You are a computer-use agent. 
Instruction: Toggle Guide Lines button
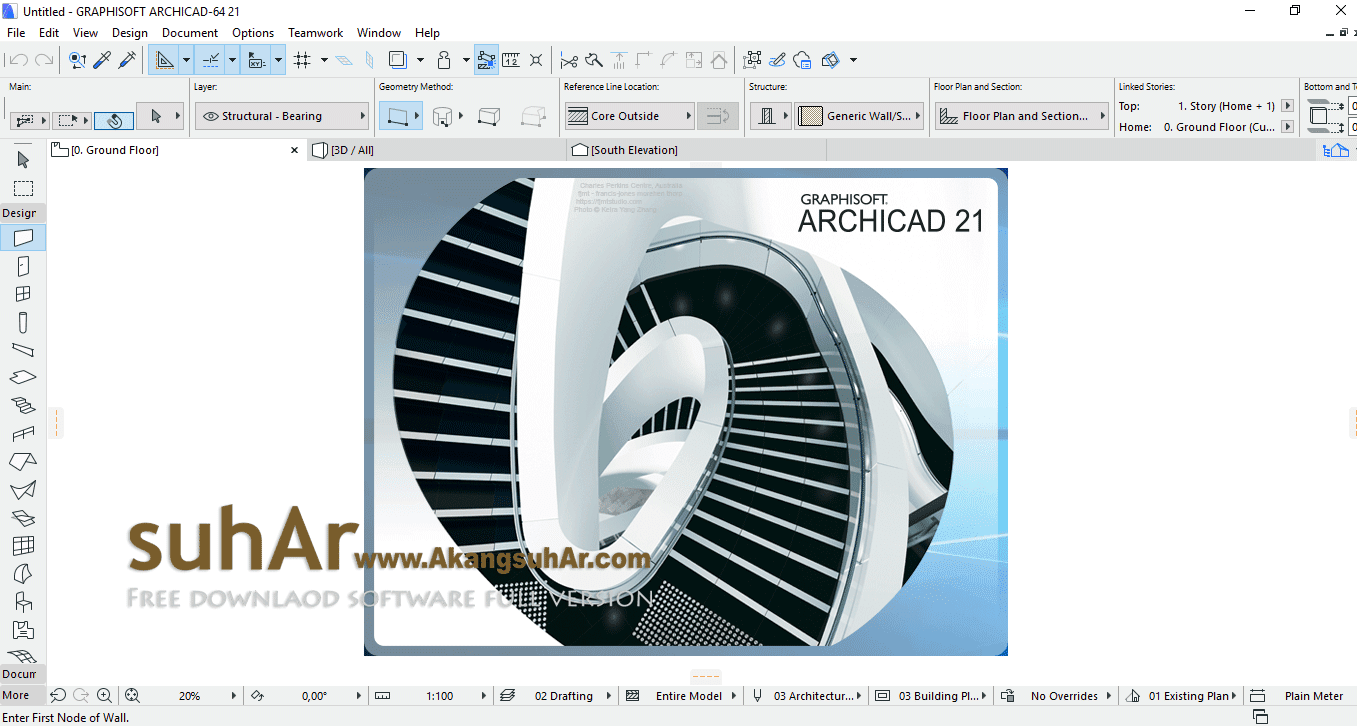point(164,60)
